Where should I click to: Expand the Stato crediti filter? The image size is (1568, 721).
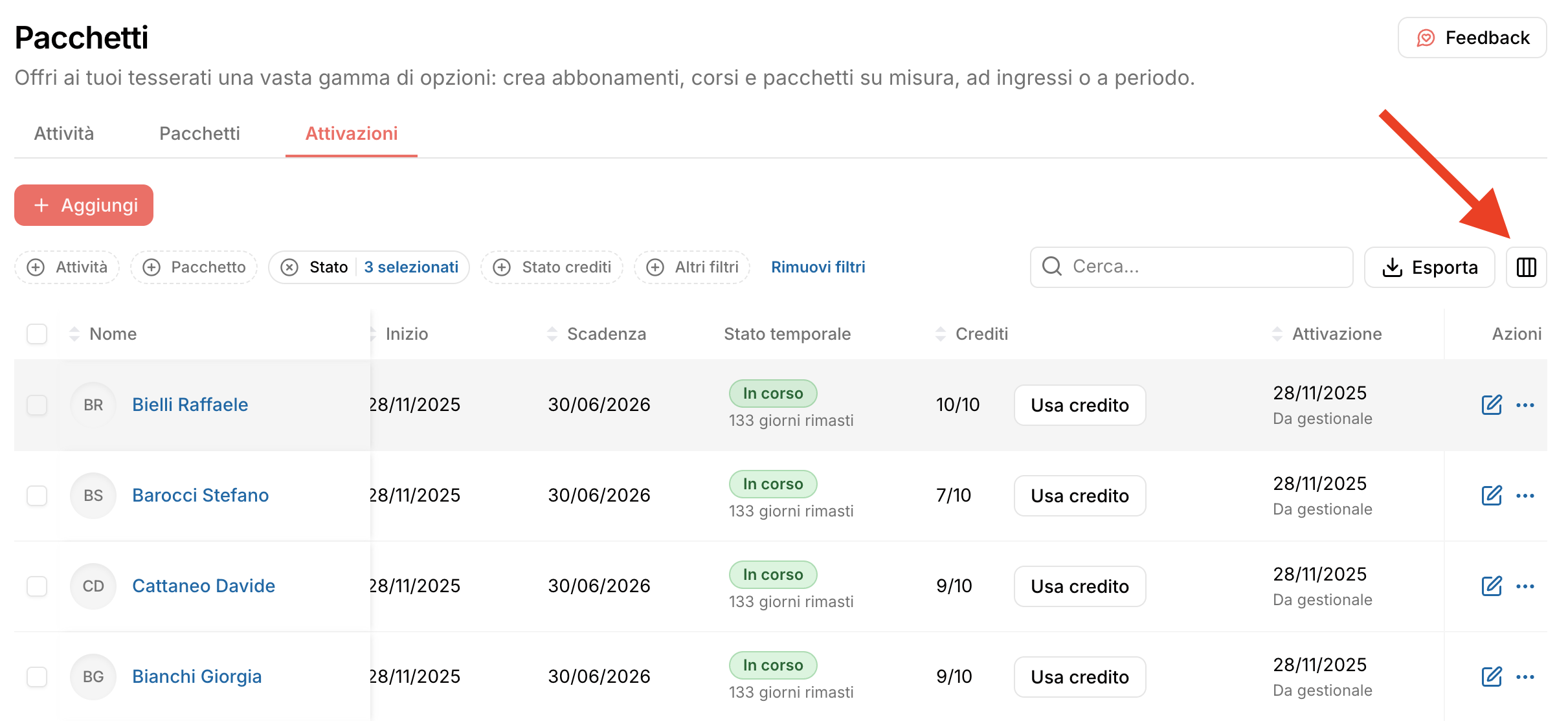tap(552, 267)
